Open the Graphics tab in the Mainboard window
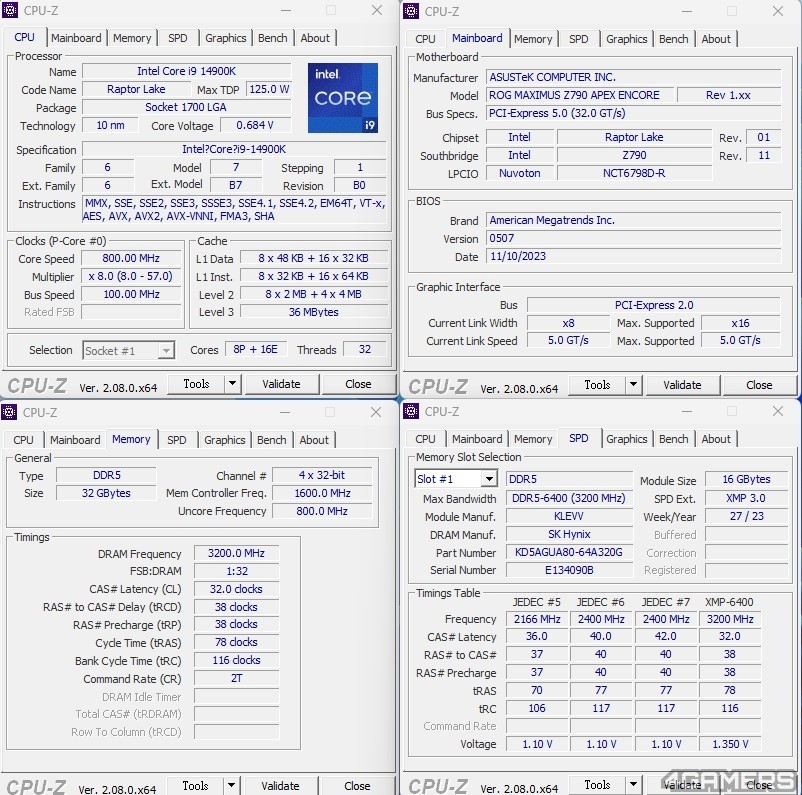This screenshot has width=802, height=795. click(x=626, y=39)
